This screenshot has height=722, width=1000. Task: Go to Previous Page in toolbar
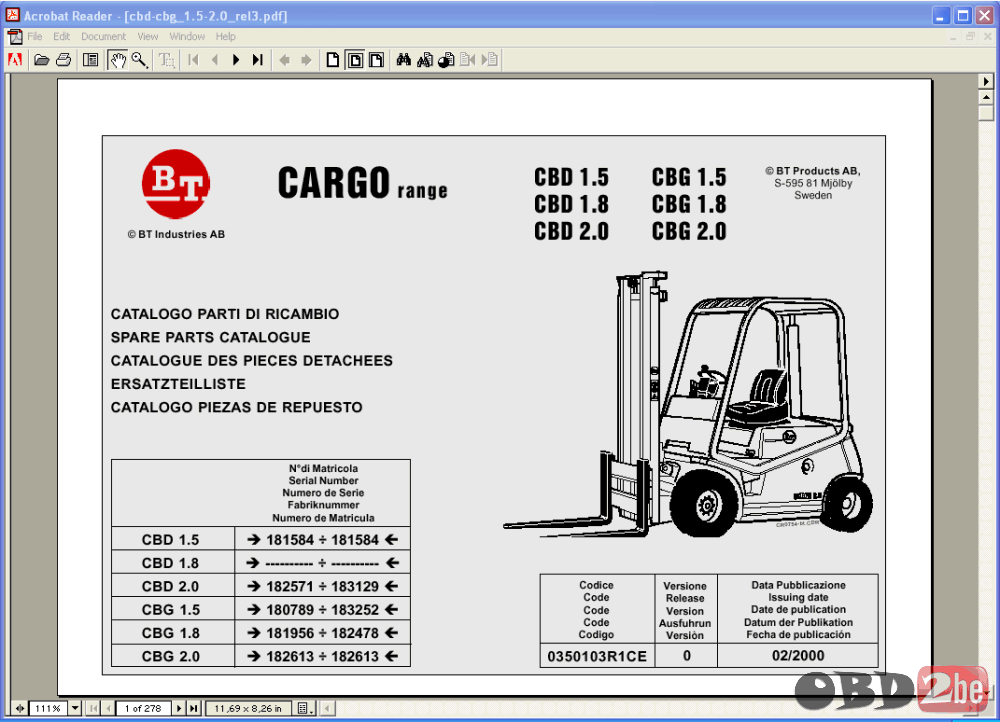(215, 60)
